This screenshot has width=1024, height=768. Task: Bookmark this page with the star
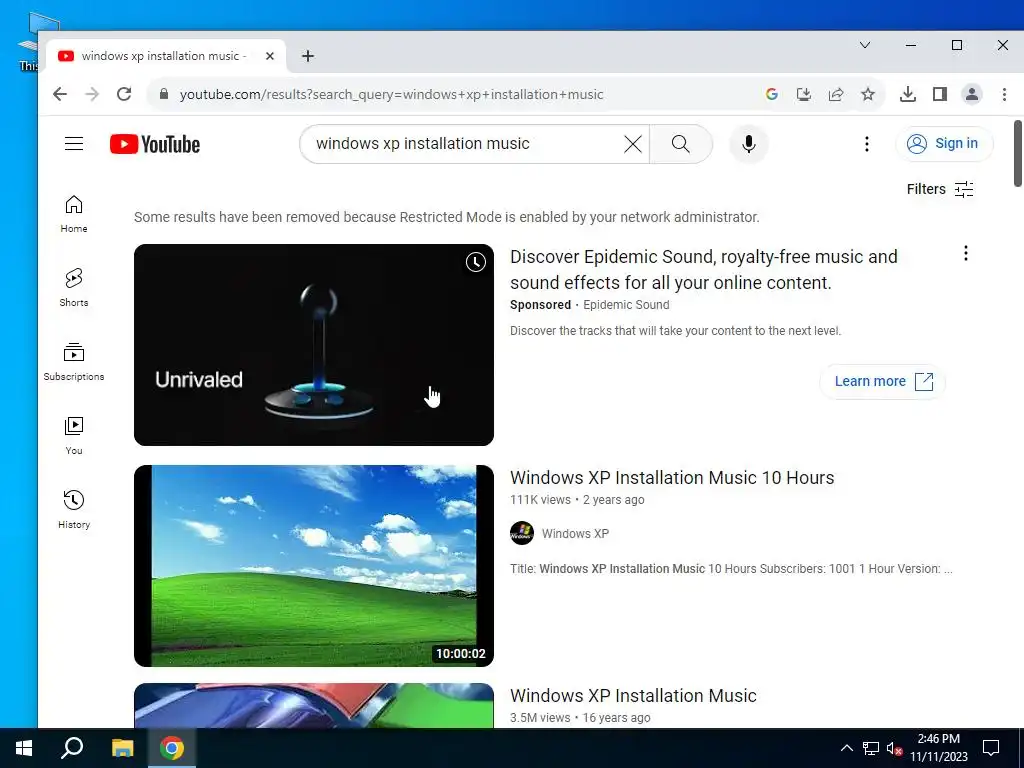(x=868, y=94)
